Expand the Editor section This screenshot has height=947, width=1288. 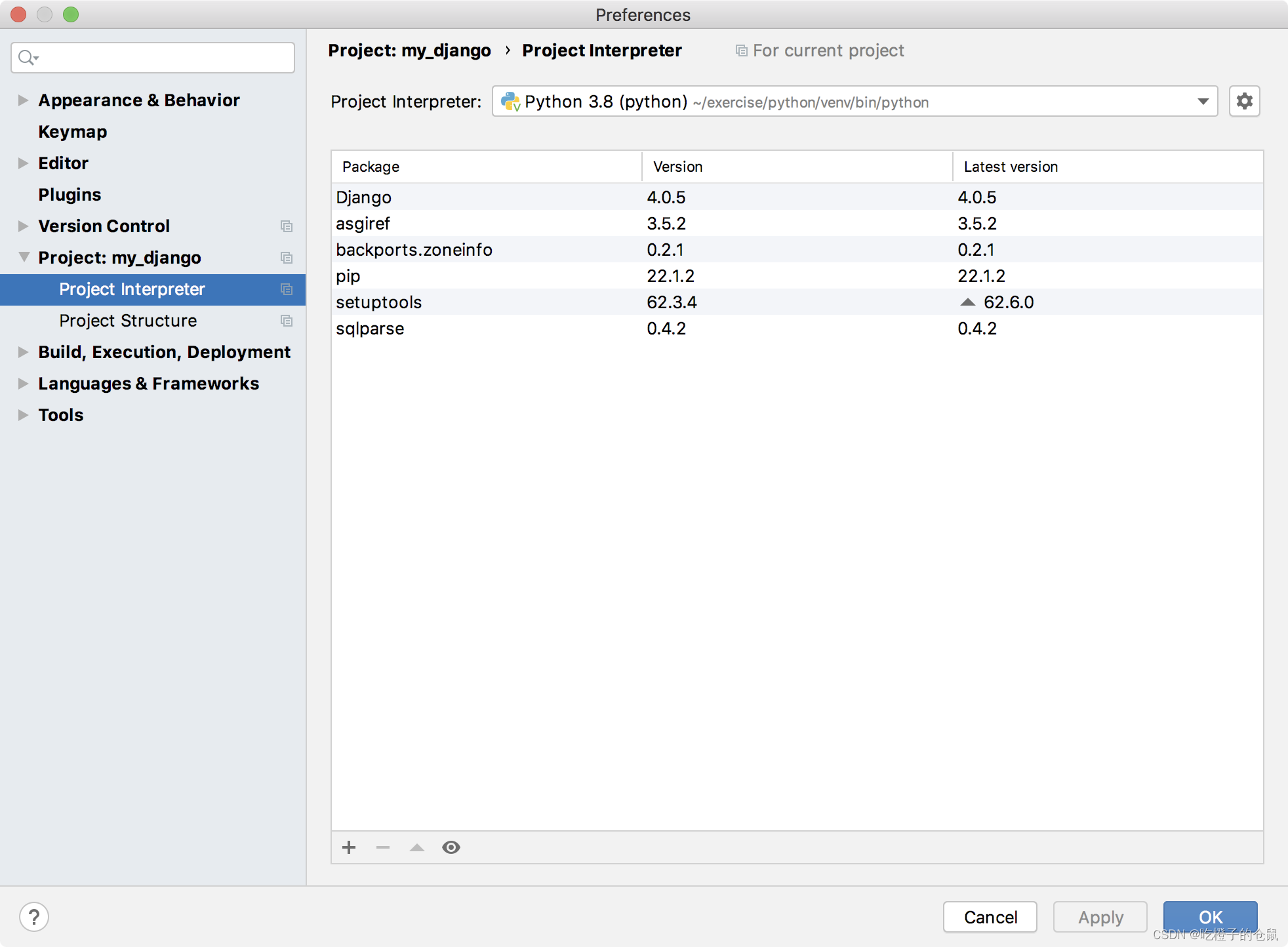pos(23,163)
